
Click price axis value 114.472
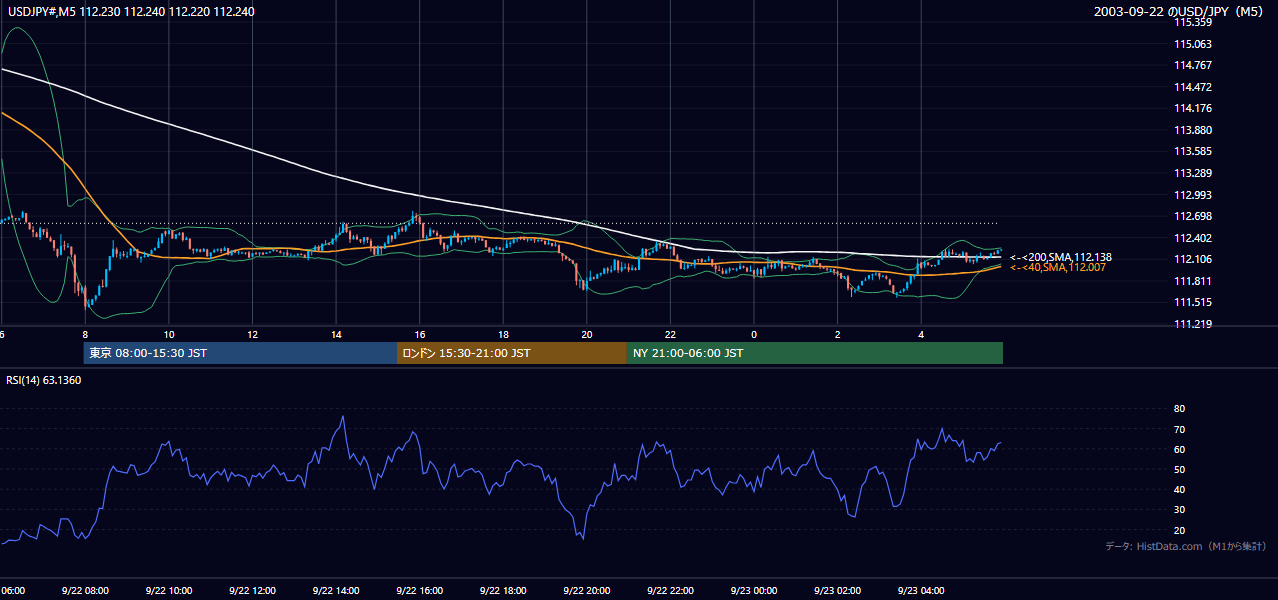[x=1192, y=87]
